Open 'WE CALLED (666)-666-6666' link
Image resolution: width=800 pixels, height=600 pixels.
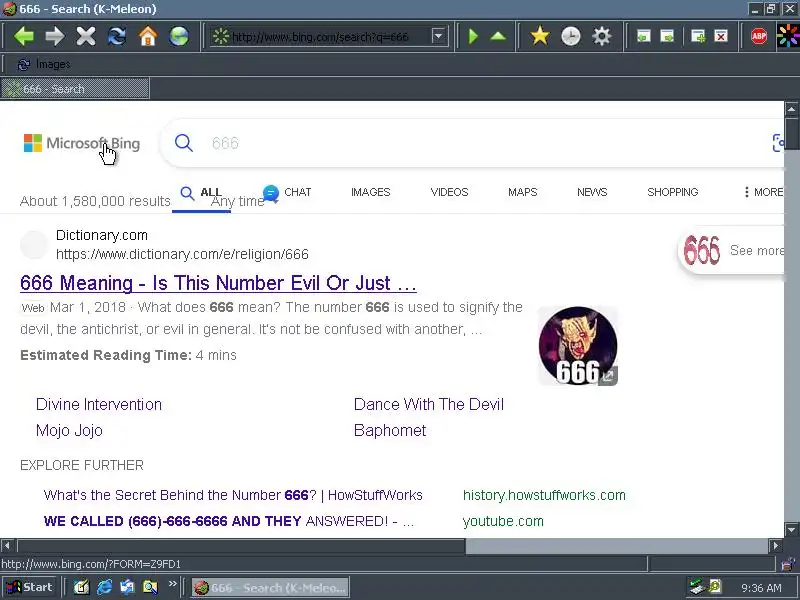point(229,521)
